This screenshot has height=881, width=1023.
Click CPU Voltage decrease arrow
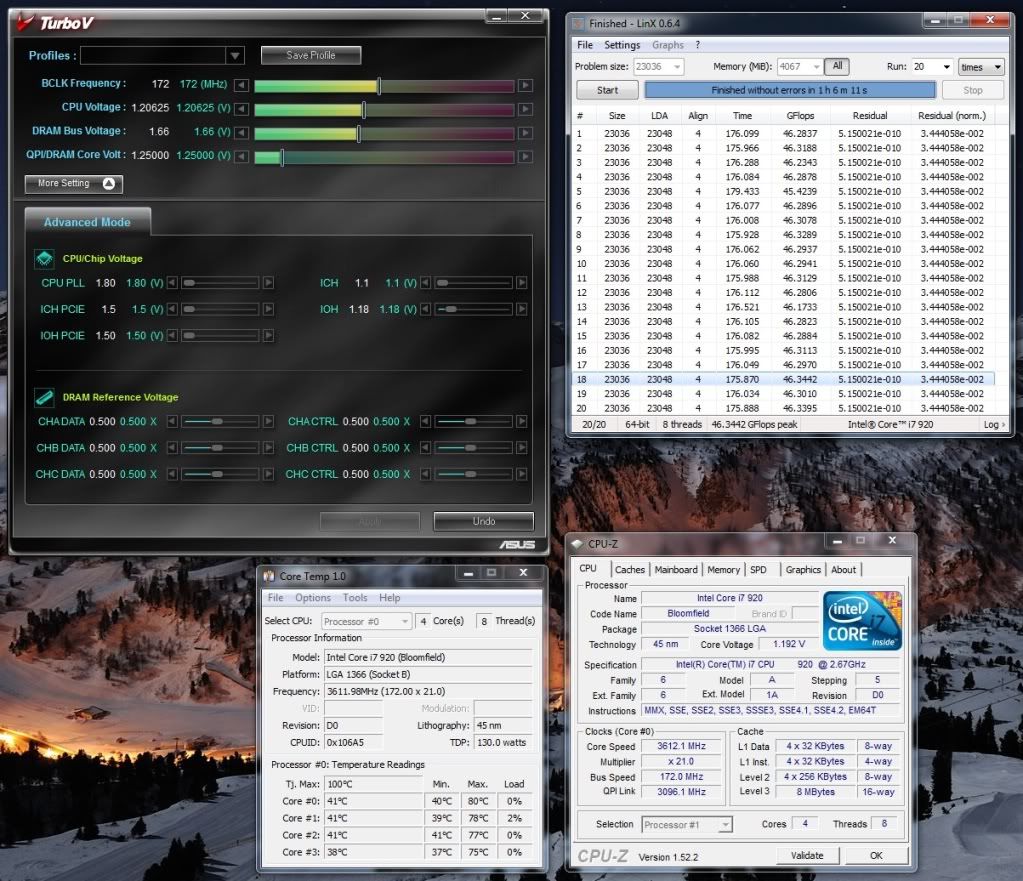pyautogui.click(x=241, y=109)
